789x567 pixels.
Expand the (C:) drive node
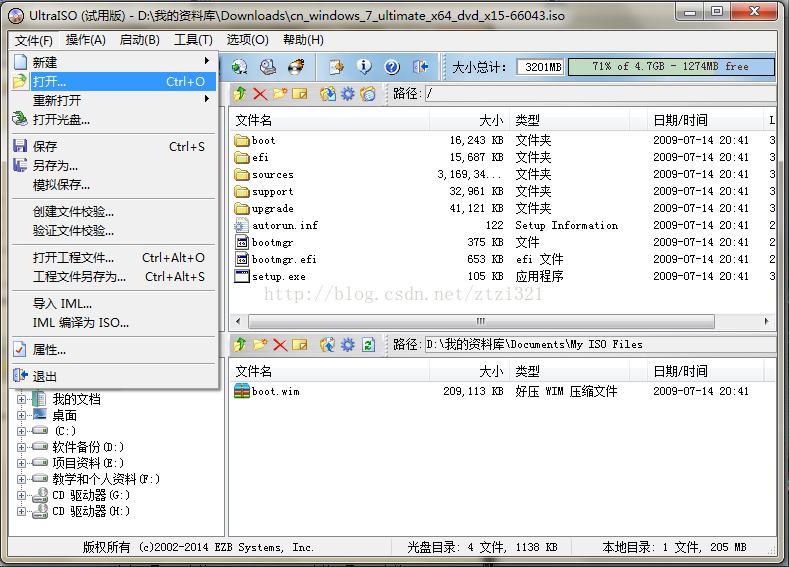pos(21,431)
